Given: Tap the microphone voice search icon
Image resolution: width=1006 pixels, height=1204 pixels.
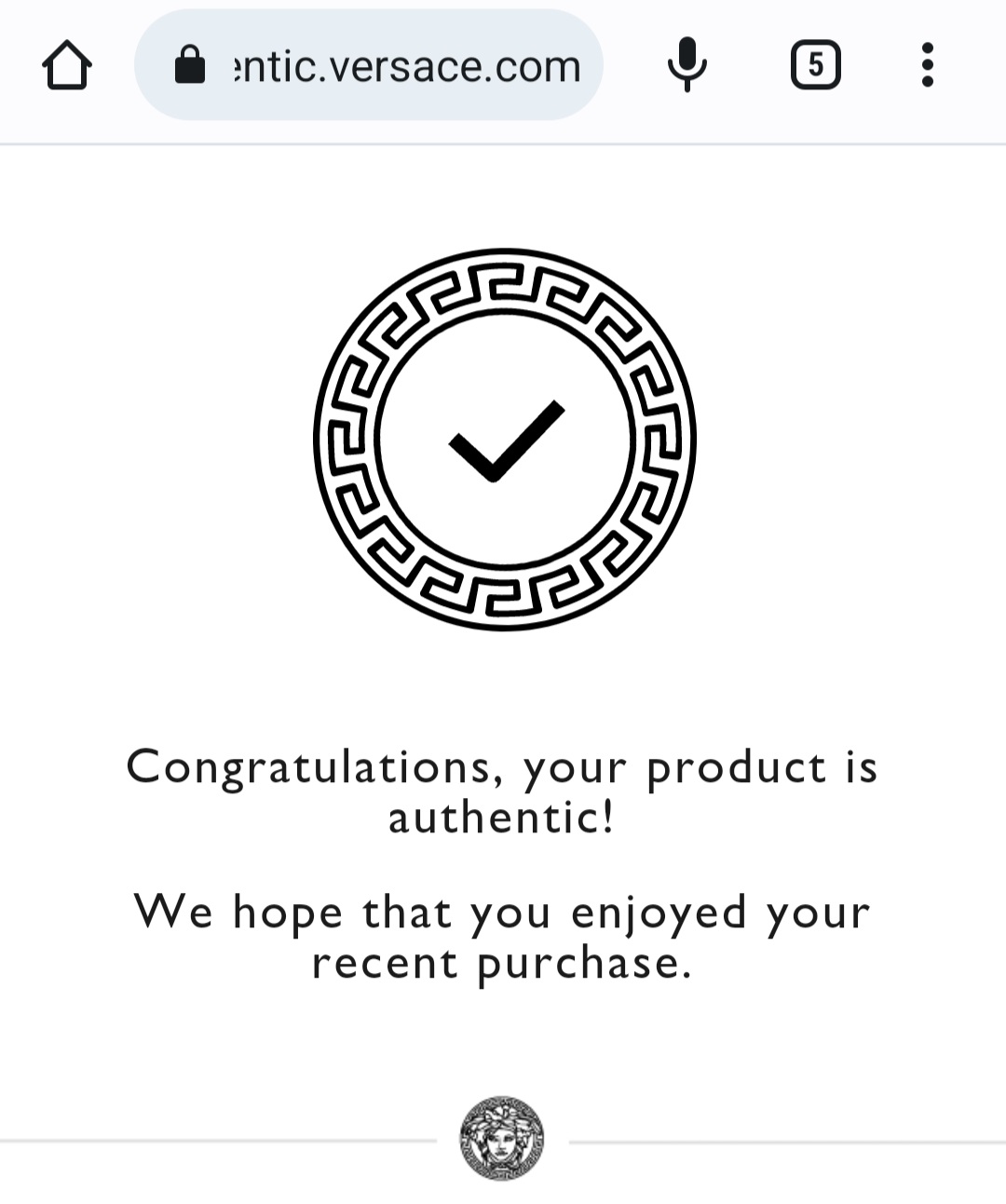Looking at the screenshot, I should [687, 65].
